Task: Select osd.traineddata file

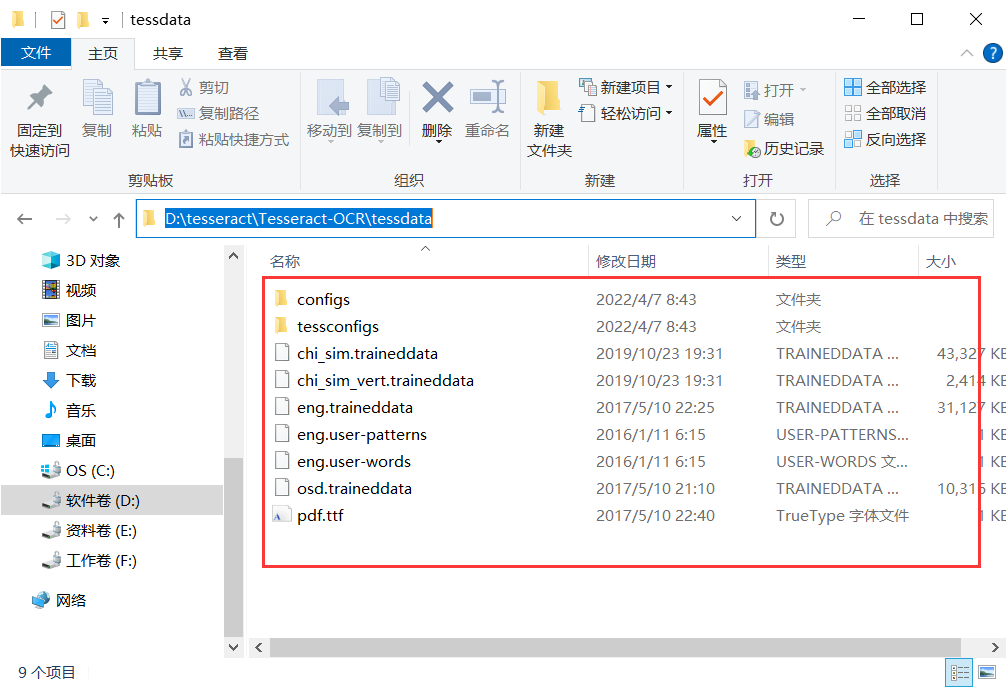Action: [354, 488]
